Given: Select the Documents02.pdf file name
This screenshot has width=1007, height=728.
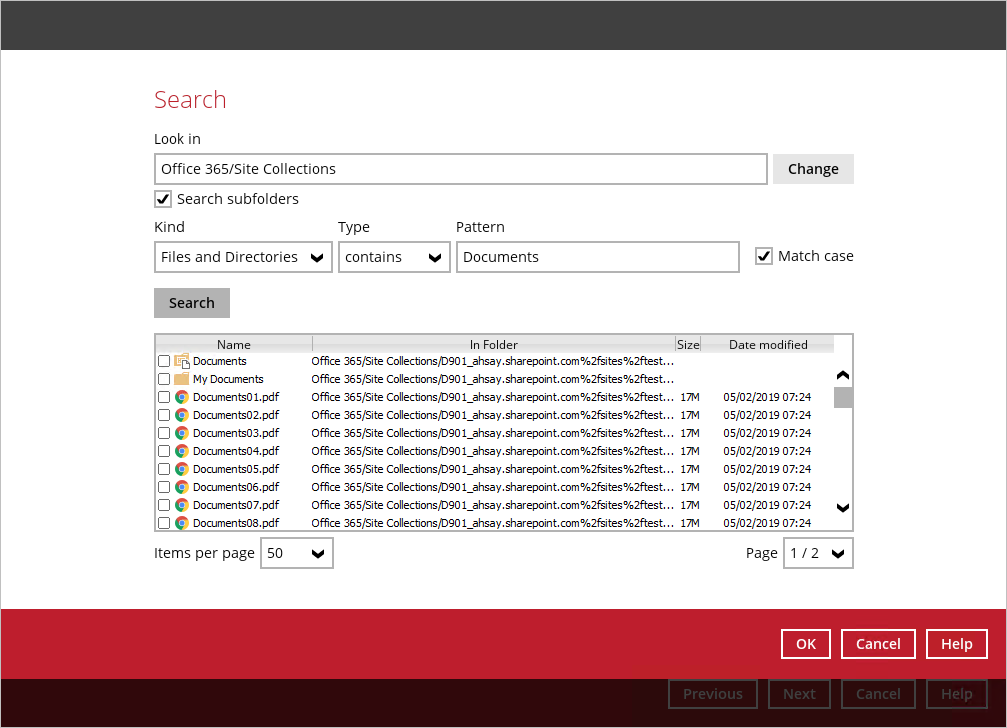Looking at the screenshot, I should tap(236, 415).
